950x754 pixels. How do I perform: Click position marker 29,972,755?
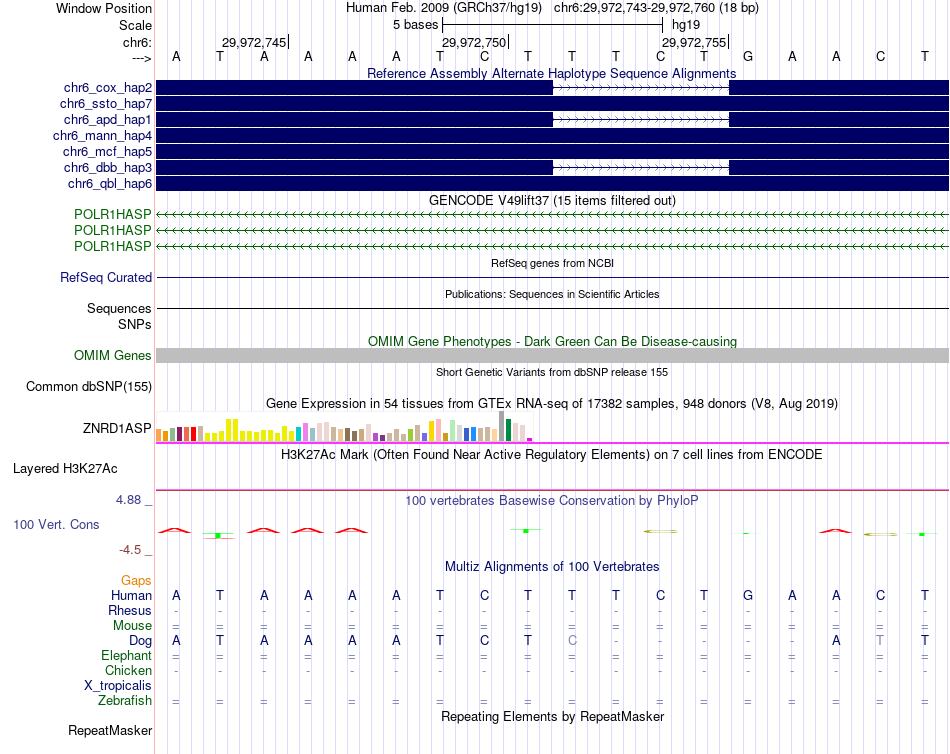[695, 42]
